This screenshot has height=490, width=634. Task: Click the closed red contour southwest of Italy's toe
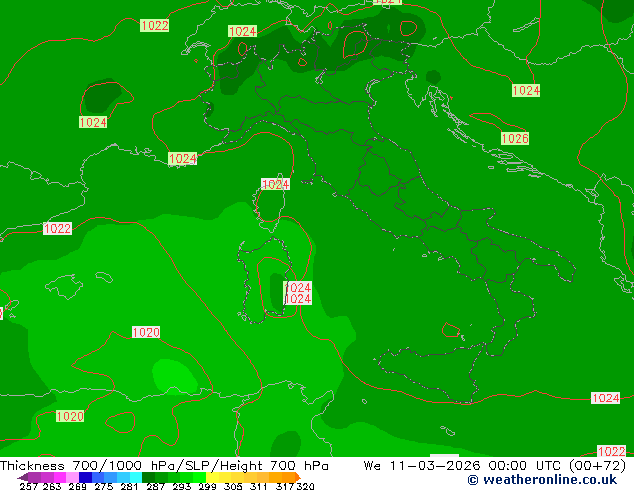[451, 330]
